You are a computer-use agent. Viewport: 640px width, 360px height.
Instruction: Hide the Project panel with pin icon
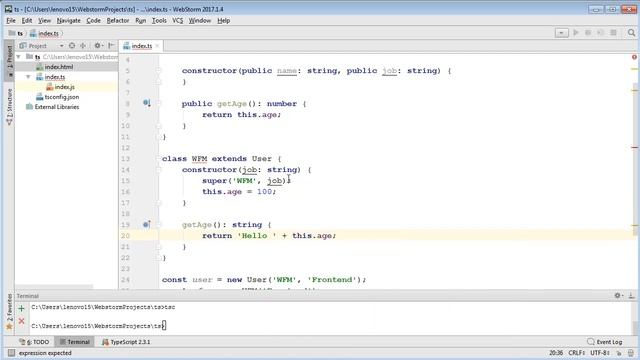coord(111,46)
